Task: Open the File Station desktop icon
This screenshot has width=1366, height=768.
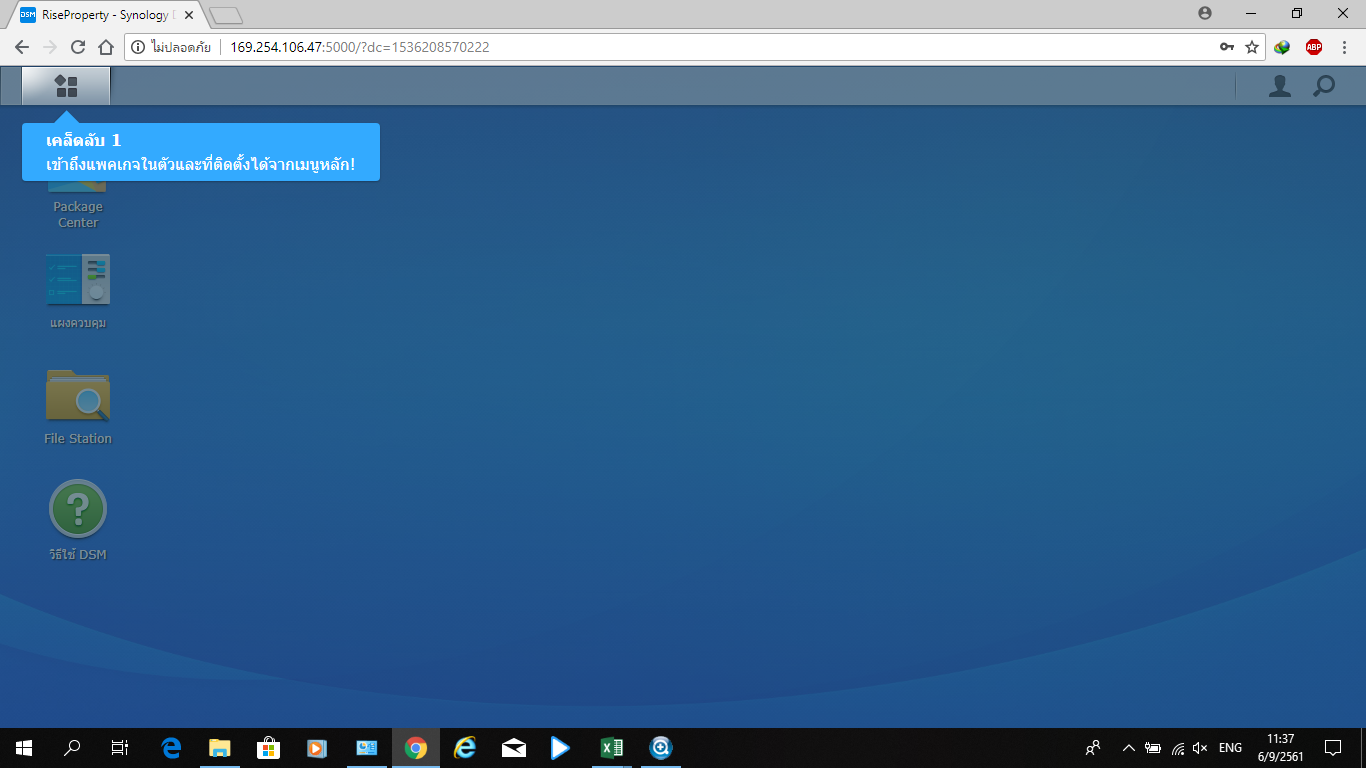Action: pyautogui.click(x=78, y=396)
